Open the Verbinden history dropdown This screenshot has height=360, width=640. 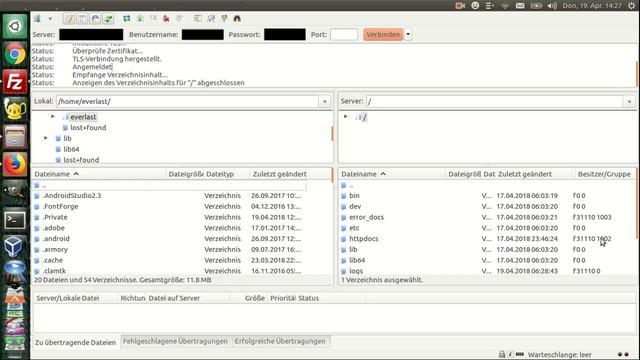408,35
